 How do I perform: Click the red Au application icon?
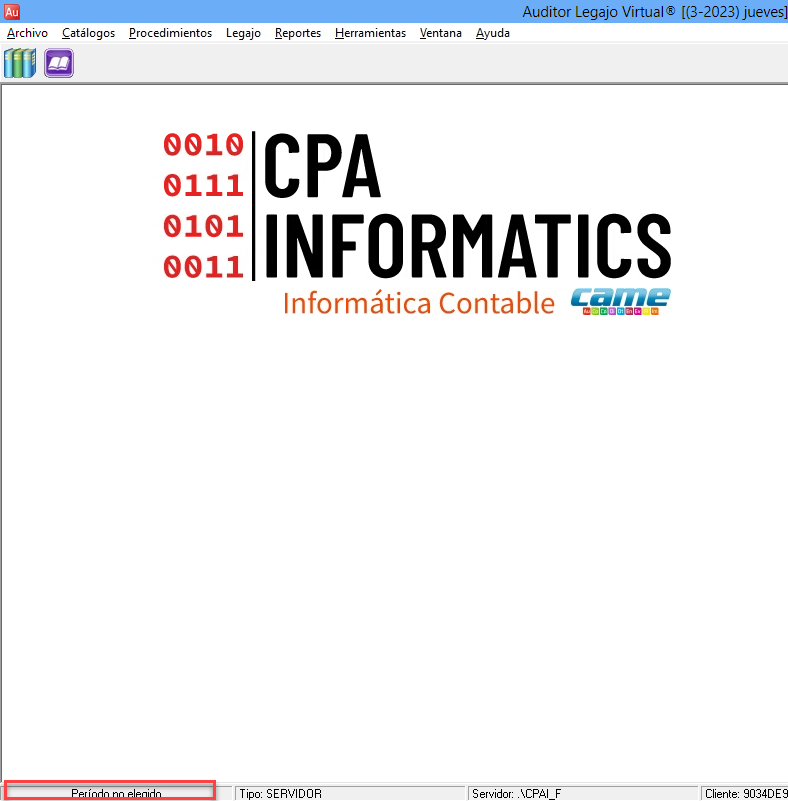pos(12,11)
